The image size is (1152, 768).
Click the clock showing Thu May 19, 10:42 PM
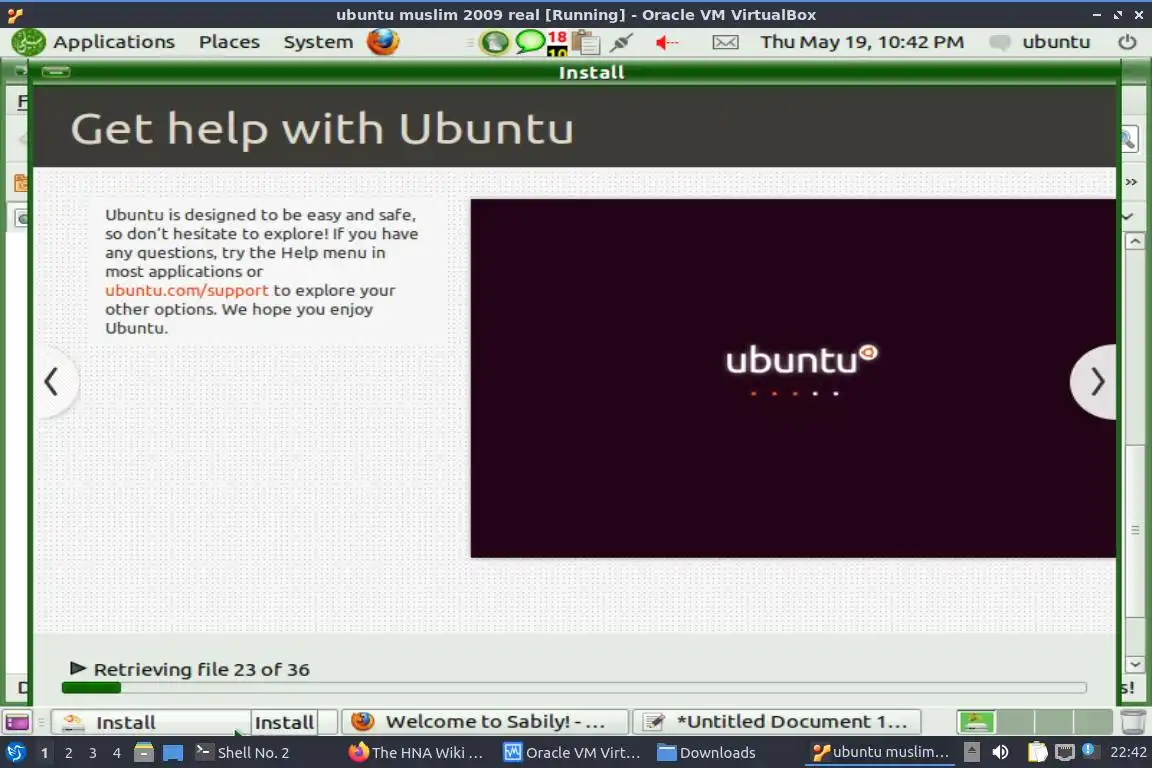point(862,42)
